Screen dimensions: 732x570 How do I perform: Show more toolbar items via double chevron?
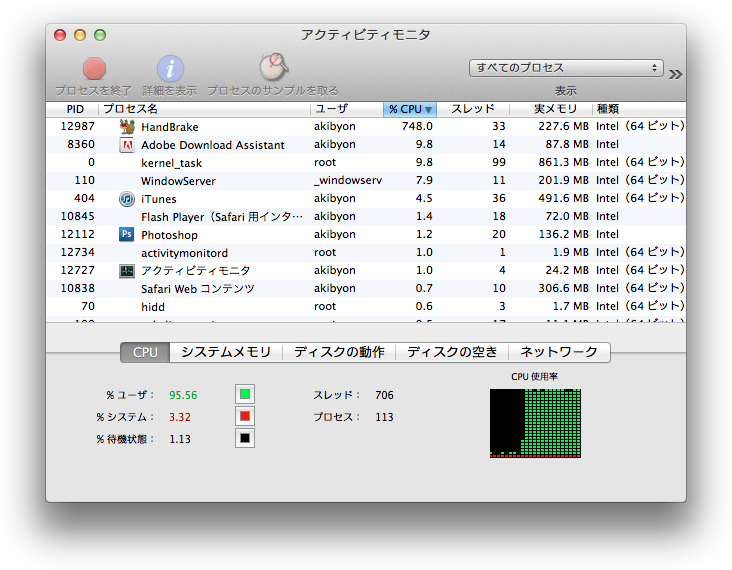pos(675,74)
